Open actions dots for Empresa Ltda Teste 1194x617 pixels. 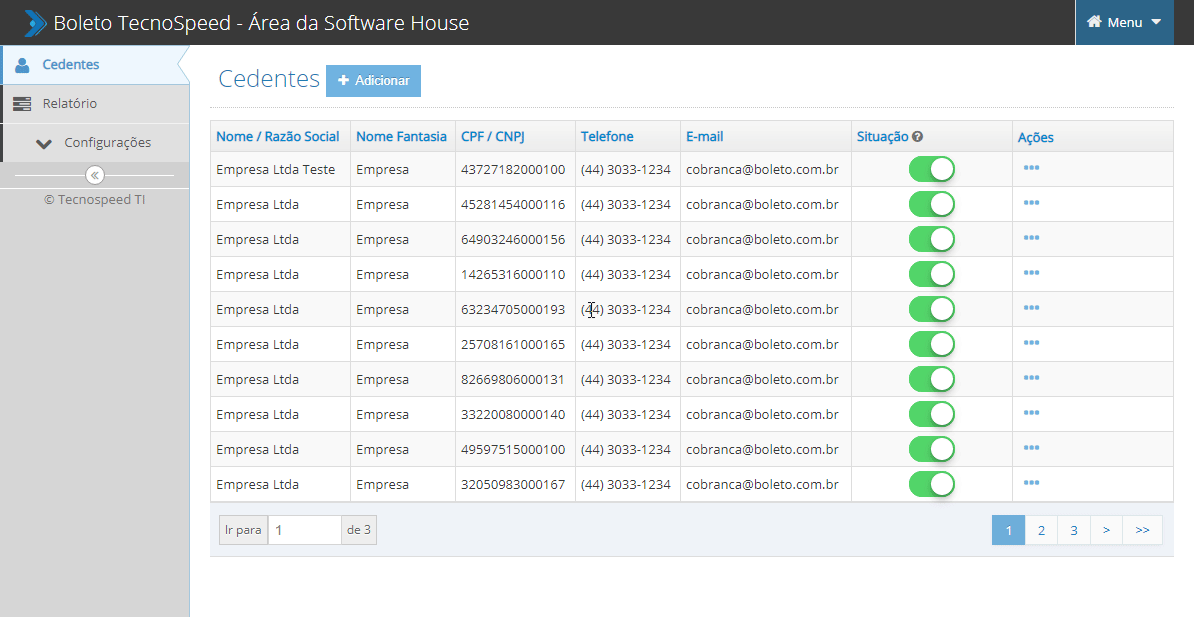1031,168
